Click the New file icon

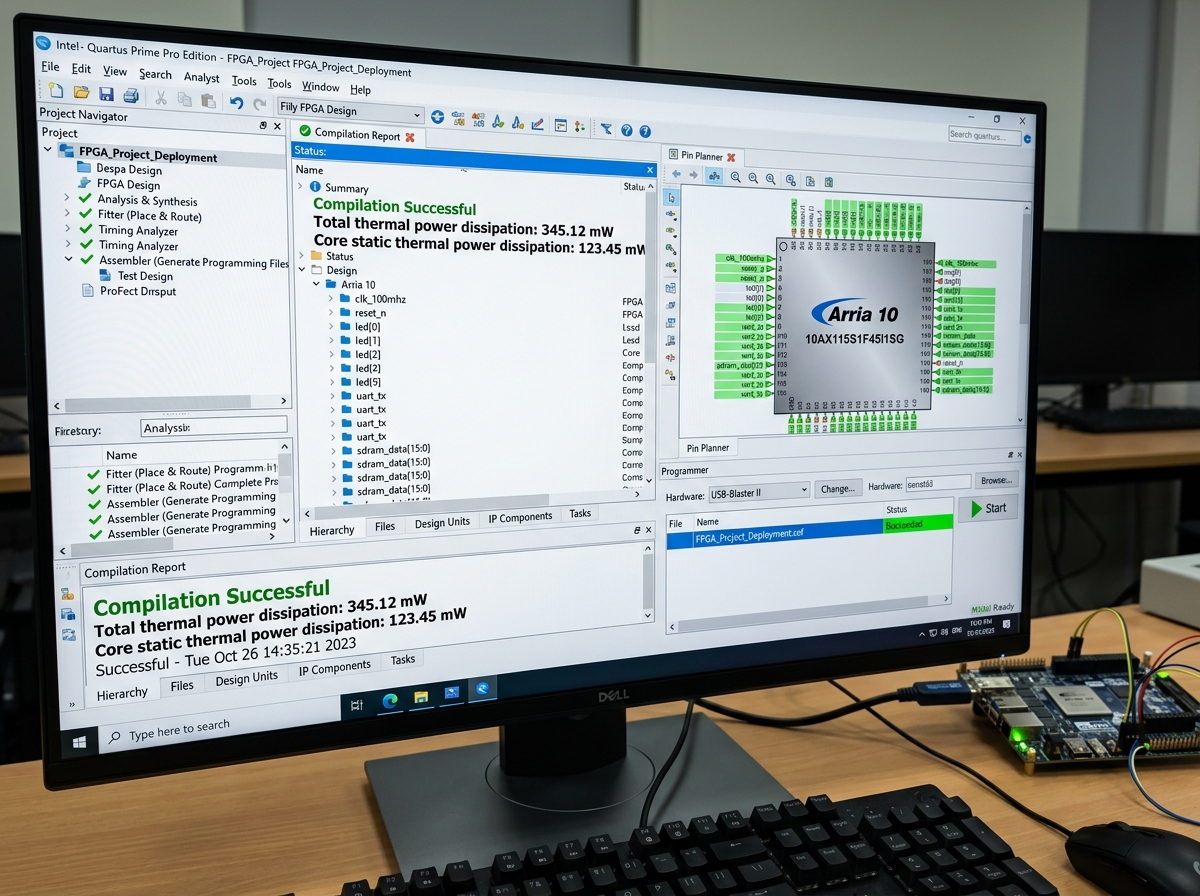(58, 92)
